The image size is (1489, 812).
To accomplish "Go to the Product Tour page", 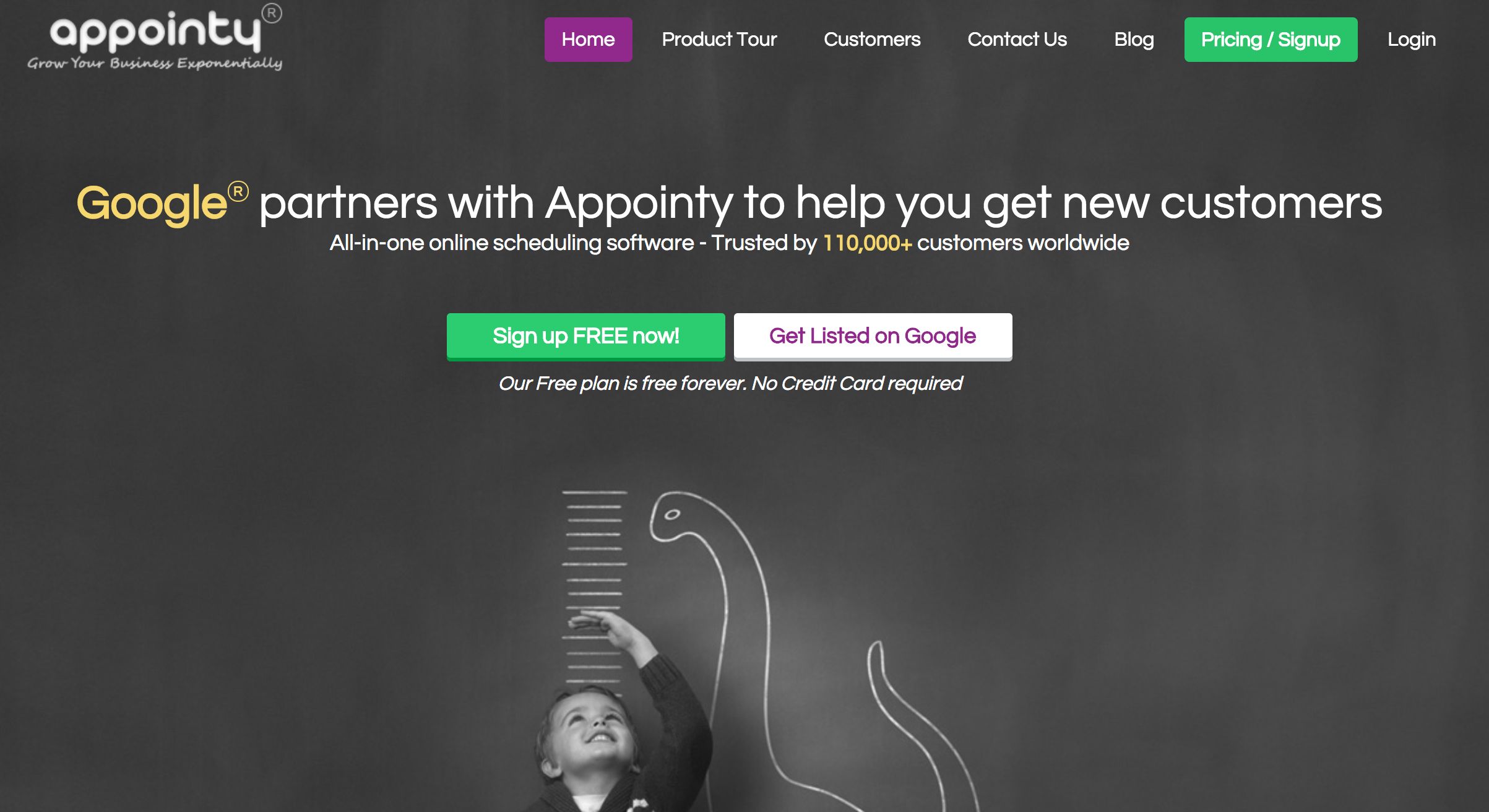I will pos(719,40).
